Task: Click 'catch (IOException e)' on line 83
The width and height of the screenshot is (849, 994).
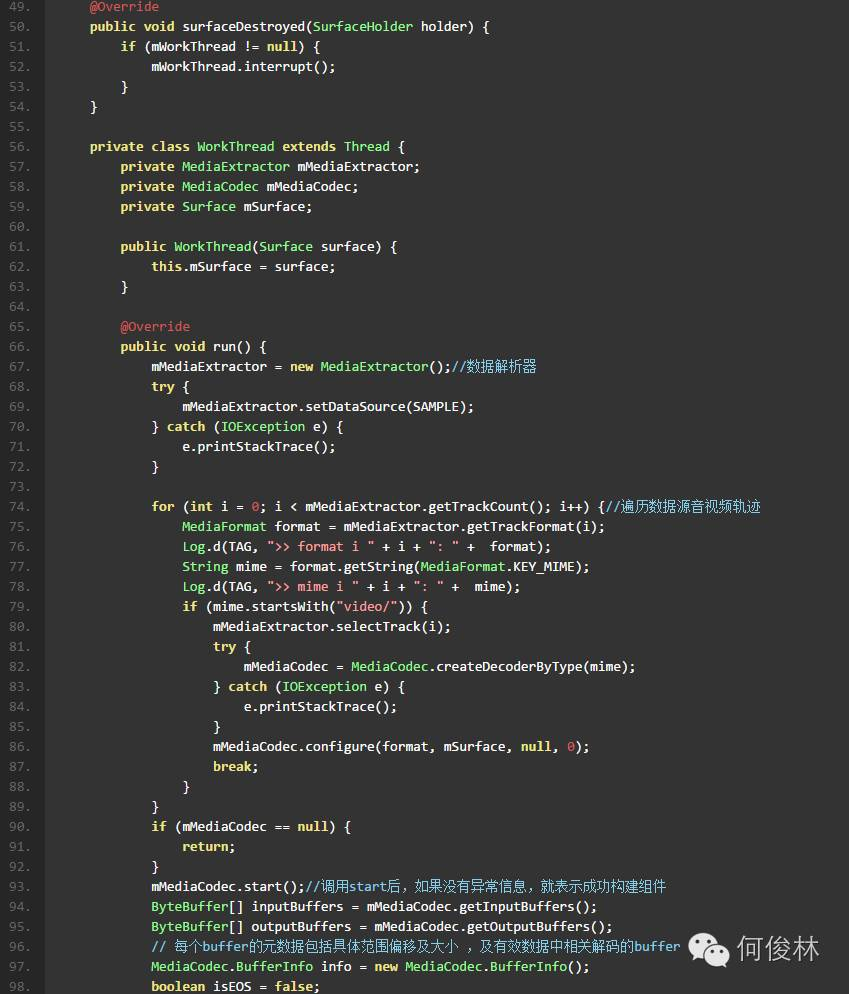Action: tap(309, 687)
